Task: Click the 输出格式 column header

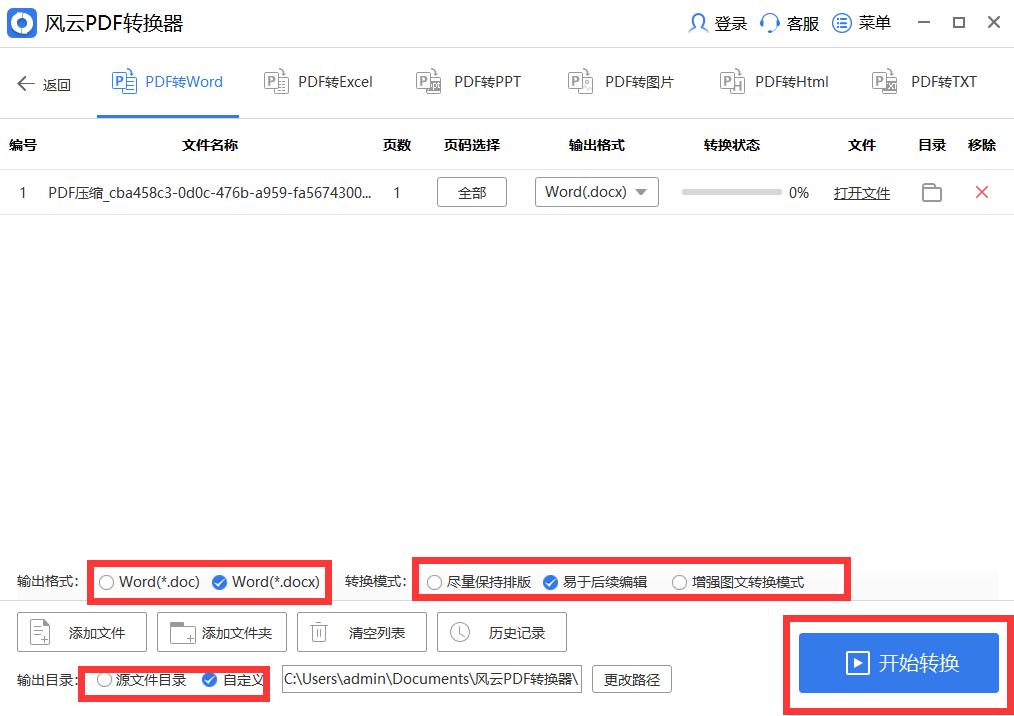Action: coord(596,145)
